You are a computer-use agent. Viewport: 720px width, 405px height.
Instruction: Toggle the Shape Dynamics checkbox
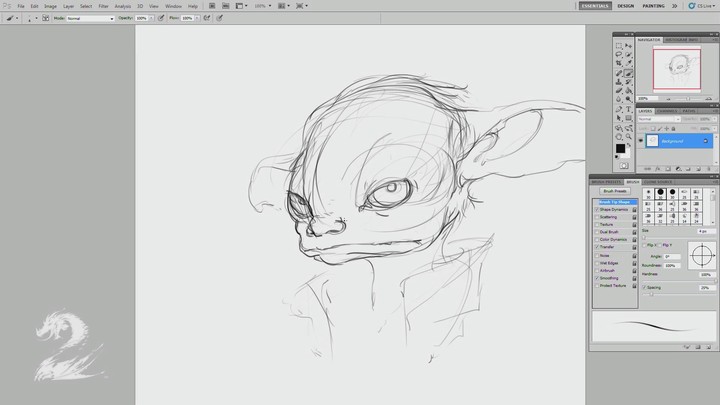pos(597,209)
